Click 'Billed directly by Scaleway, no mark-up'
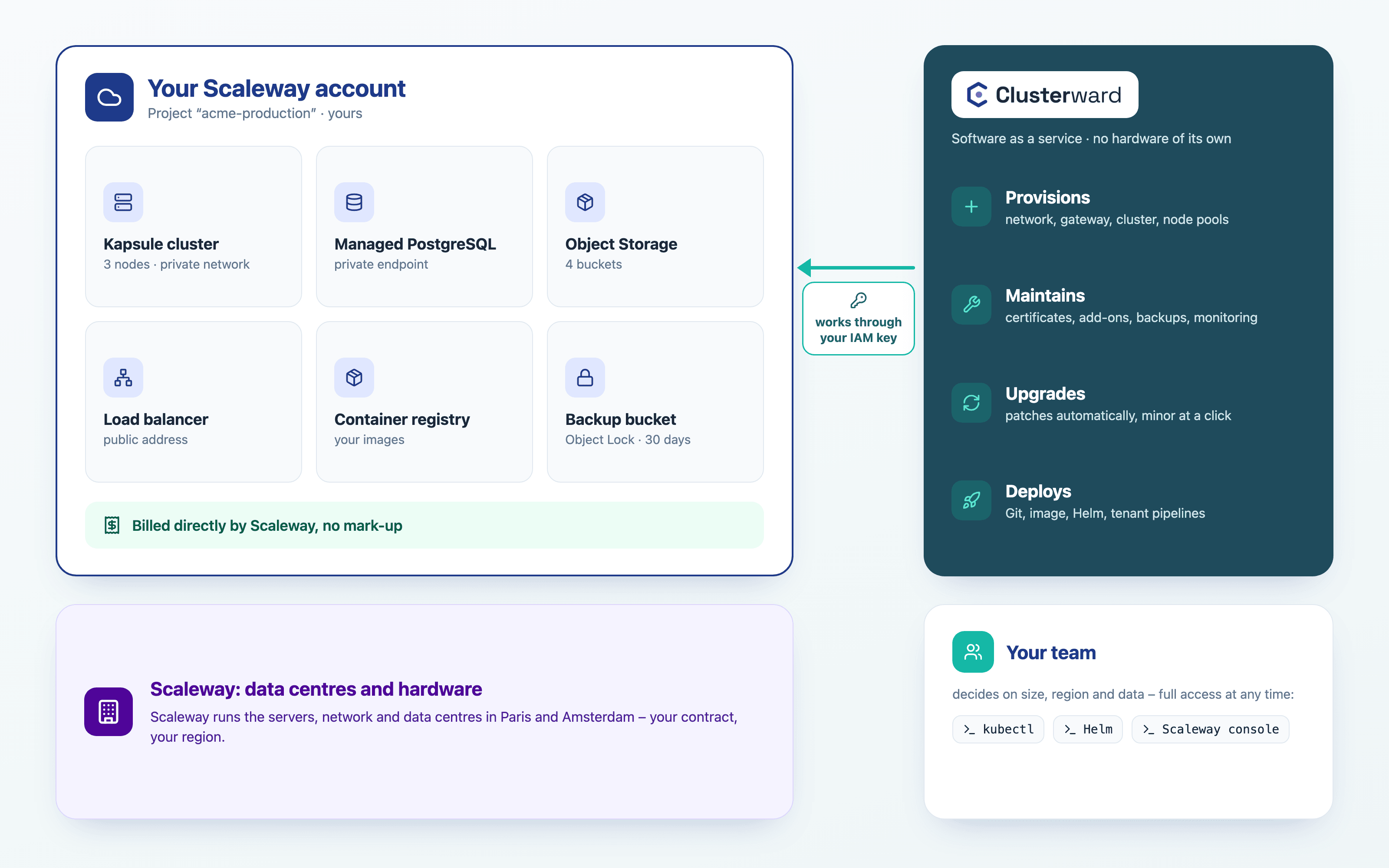Screen dimensions: 1389x868 (x=267, y=525)
